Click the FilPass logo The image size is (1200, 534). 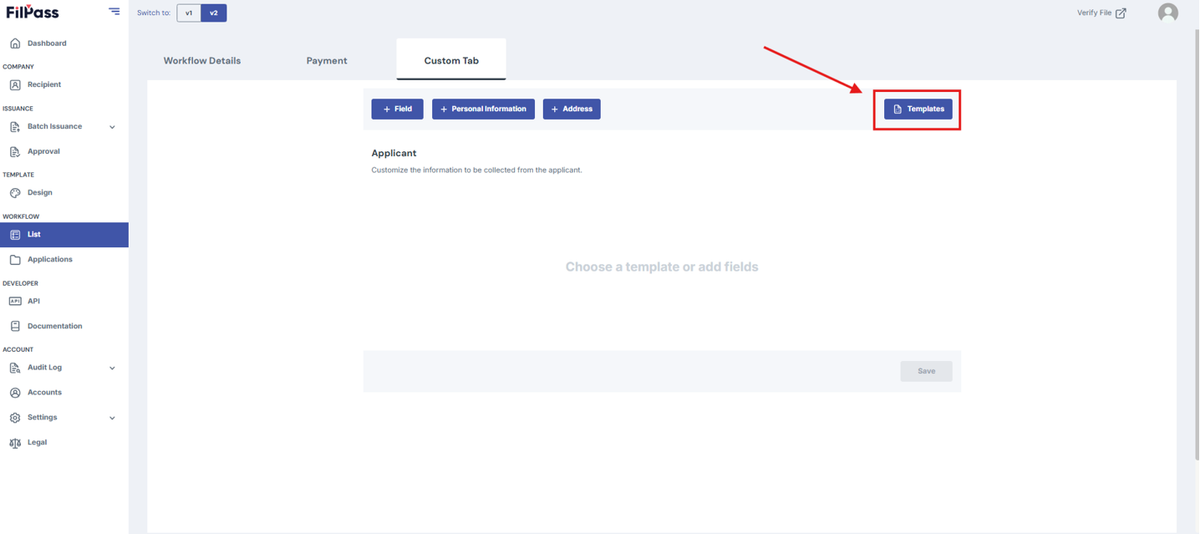pos(32,12)
